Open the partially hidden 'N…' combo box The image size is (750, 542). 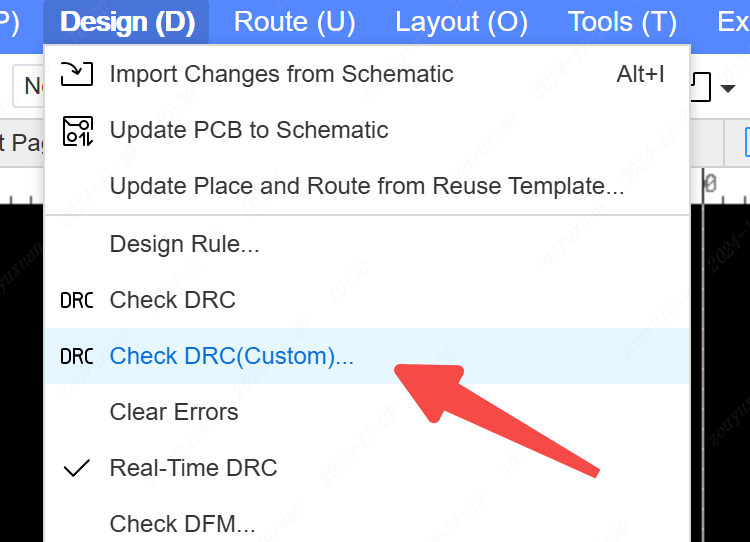tap(27, 87)
